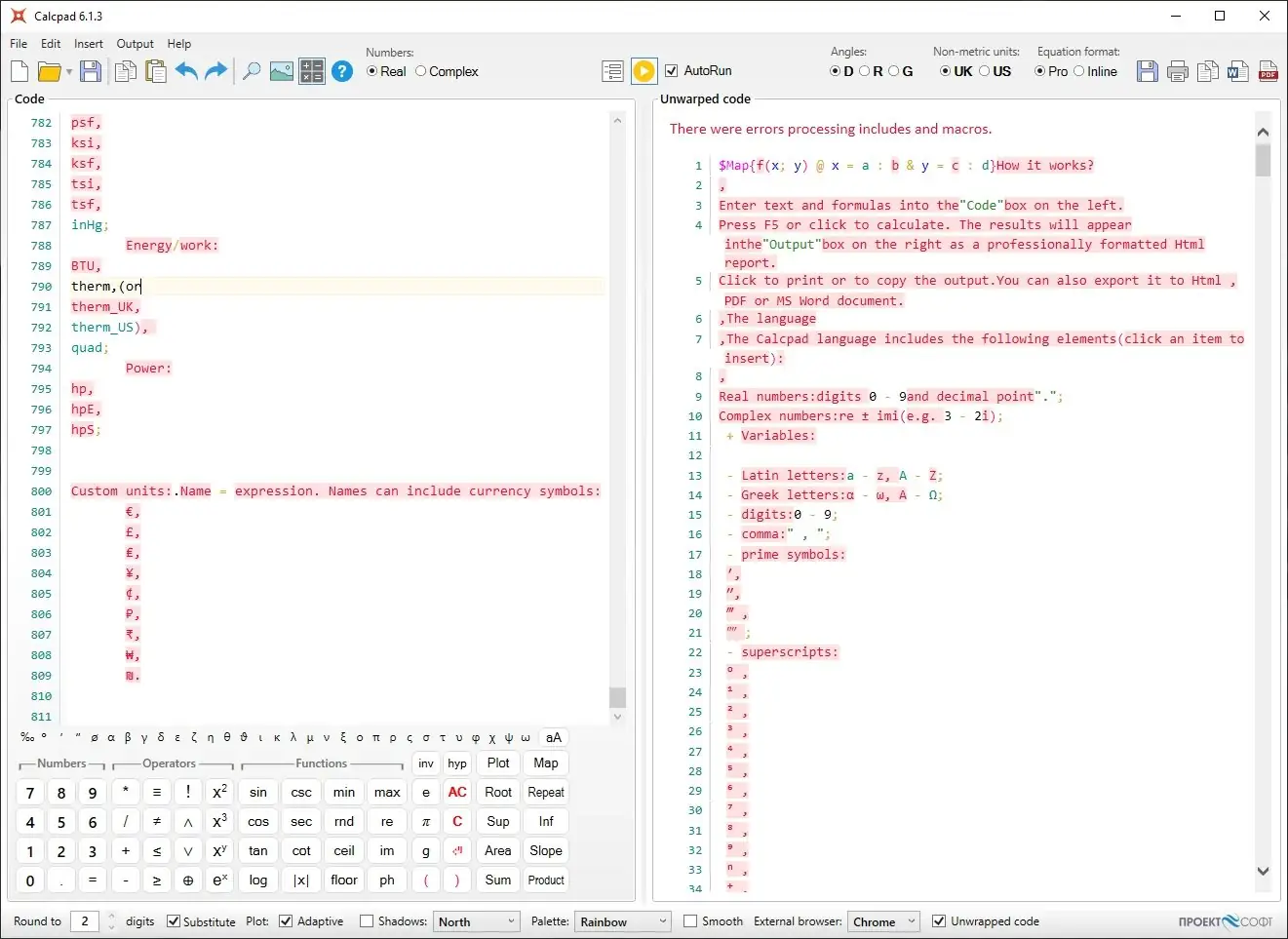Open the External browser dropdown showing Chrome
The width and height of the screenshot is (1288, 939).
pos(882,921)
